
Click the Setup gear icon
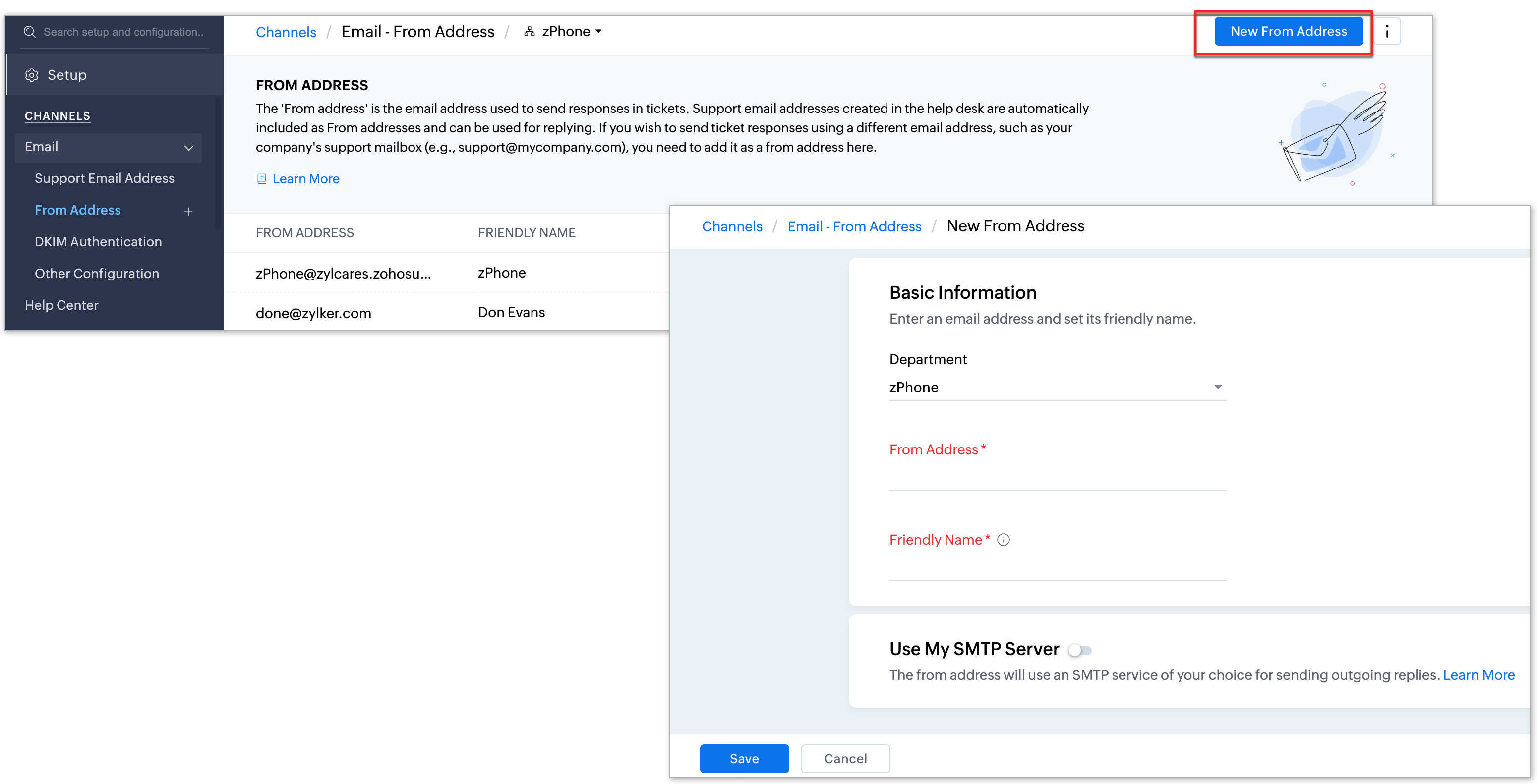[32, 75]
